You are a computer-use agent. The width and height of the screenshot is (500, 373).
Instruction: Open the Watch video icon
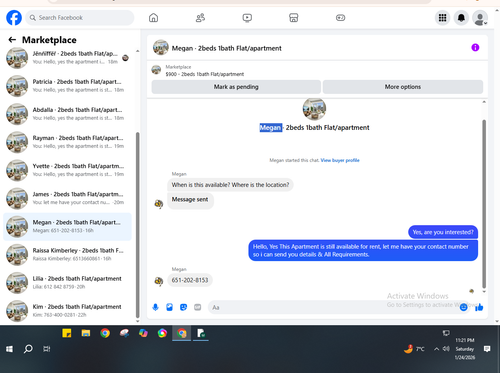pos(247,18)
